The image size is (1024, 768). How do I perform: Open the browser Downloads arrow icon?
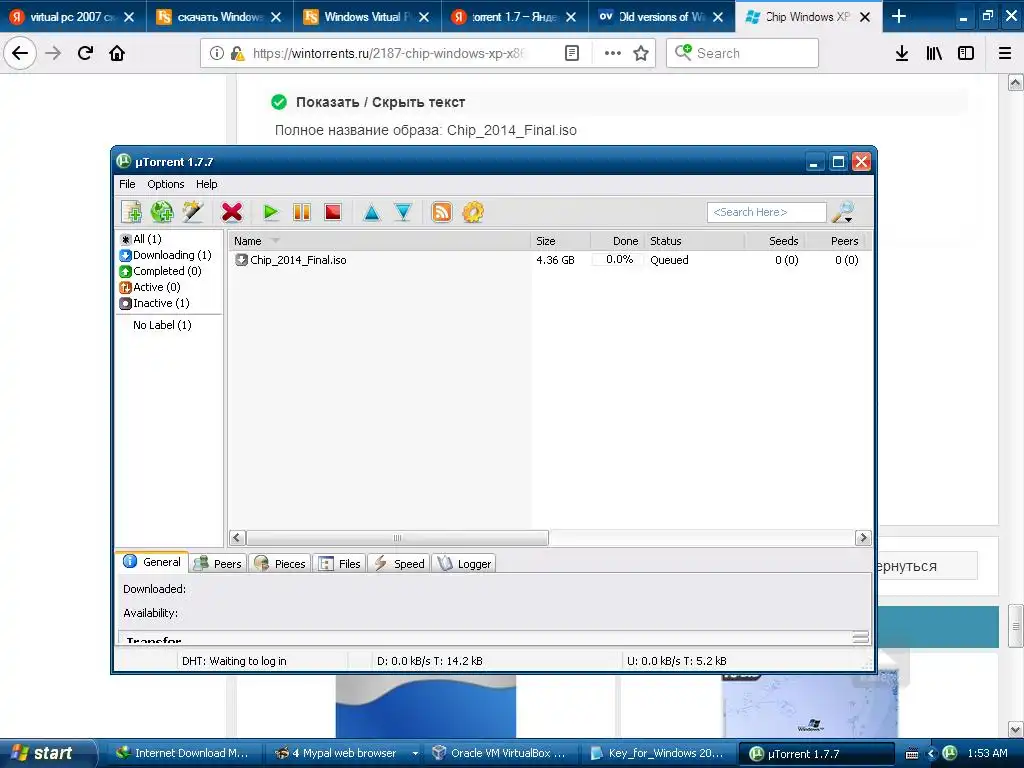(902, 53)
